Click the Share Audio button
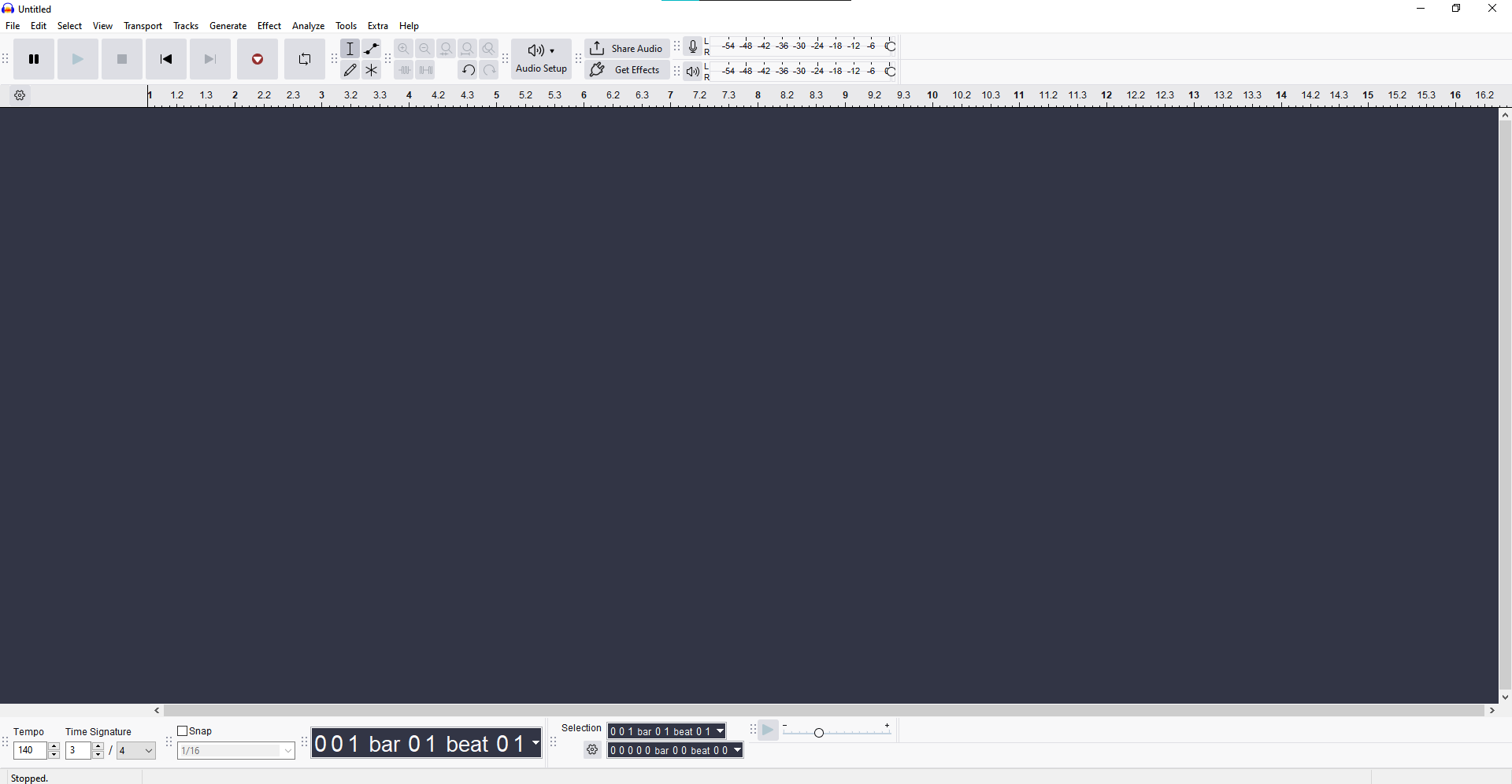This screenshot has width=1512, height=784. [x=627, y=48]
